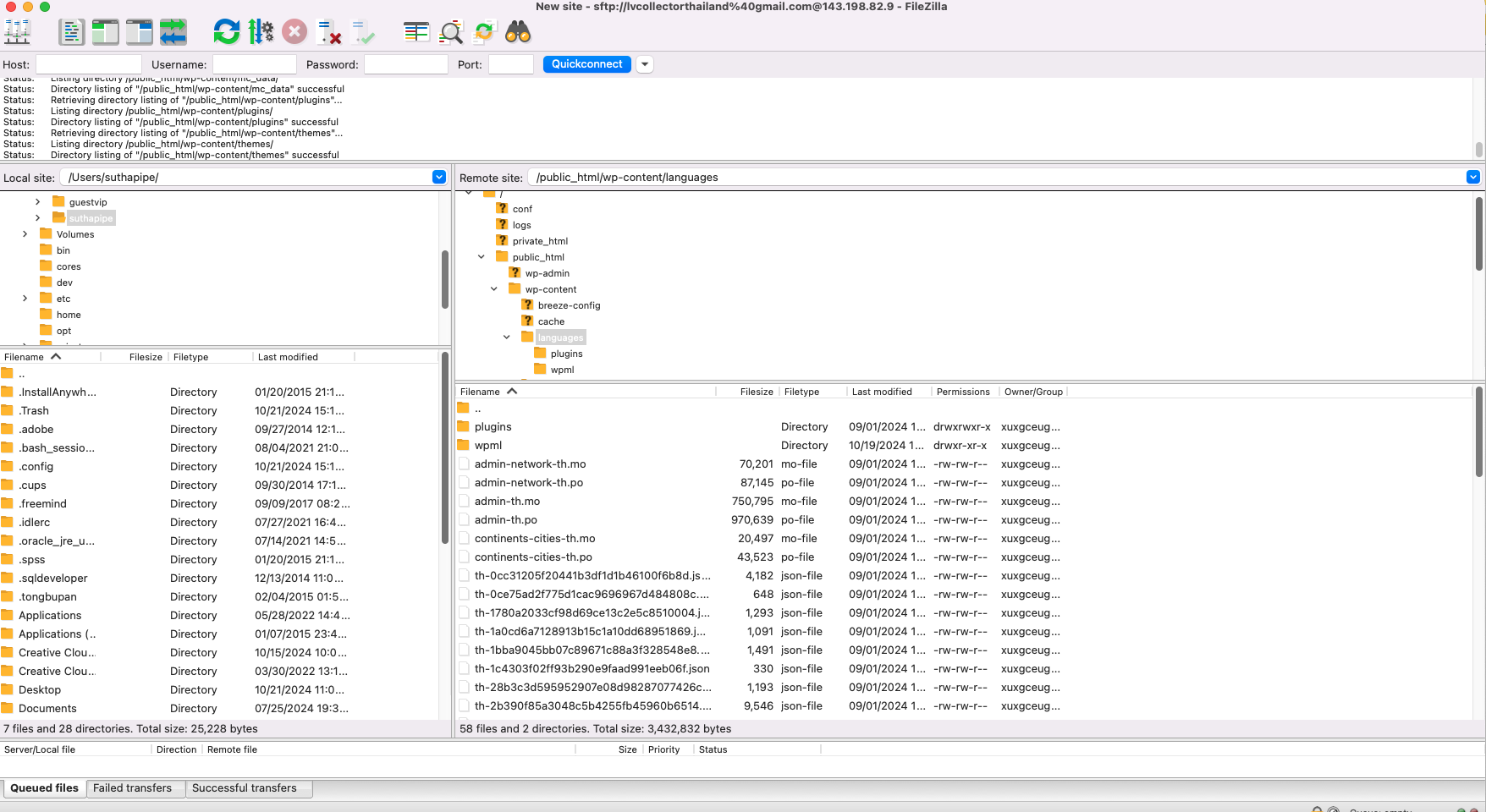Click the Quickconnect button

click(587, 64)
